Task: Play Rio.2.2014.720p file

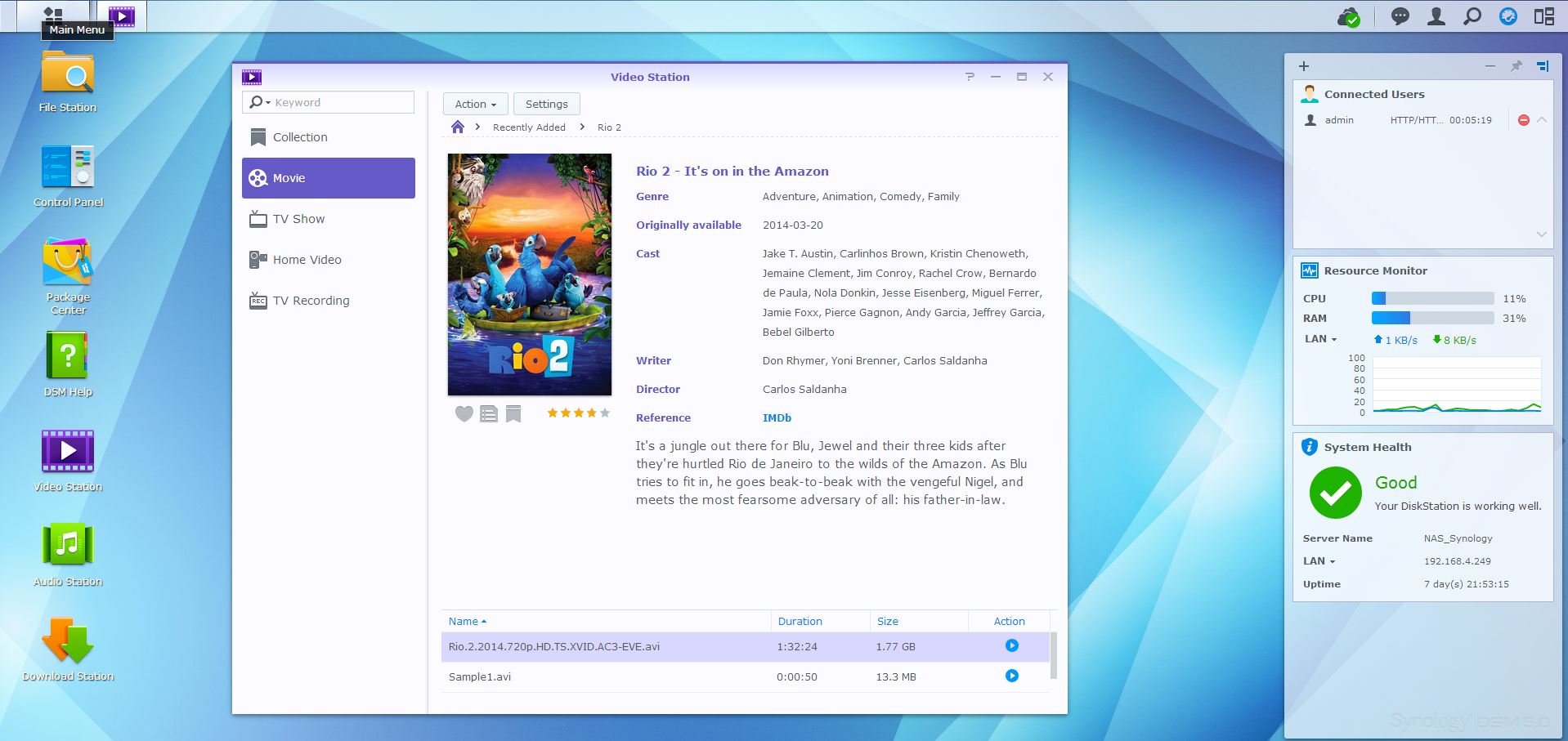Action: pos(1012,645)
